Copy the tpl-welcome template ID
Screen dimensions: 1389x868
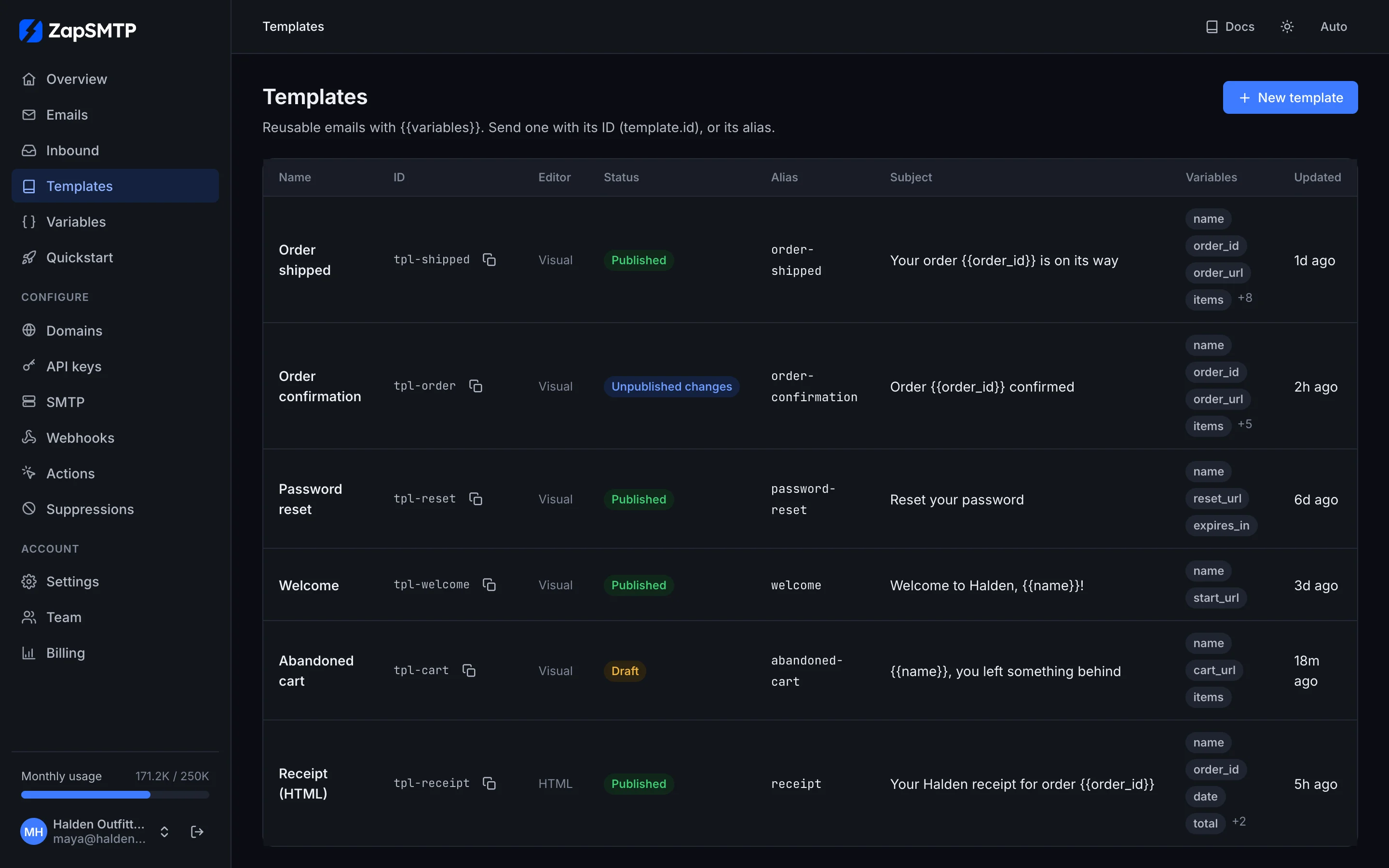[x=489, y=585]
